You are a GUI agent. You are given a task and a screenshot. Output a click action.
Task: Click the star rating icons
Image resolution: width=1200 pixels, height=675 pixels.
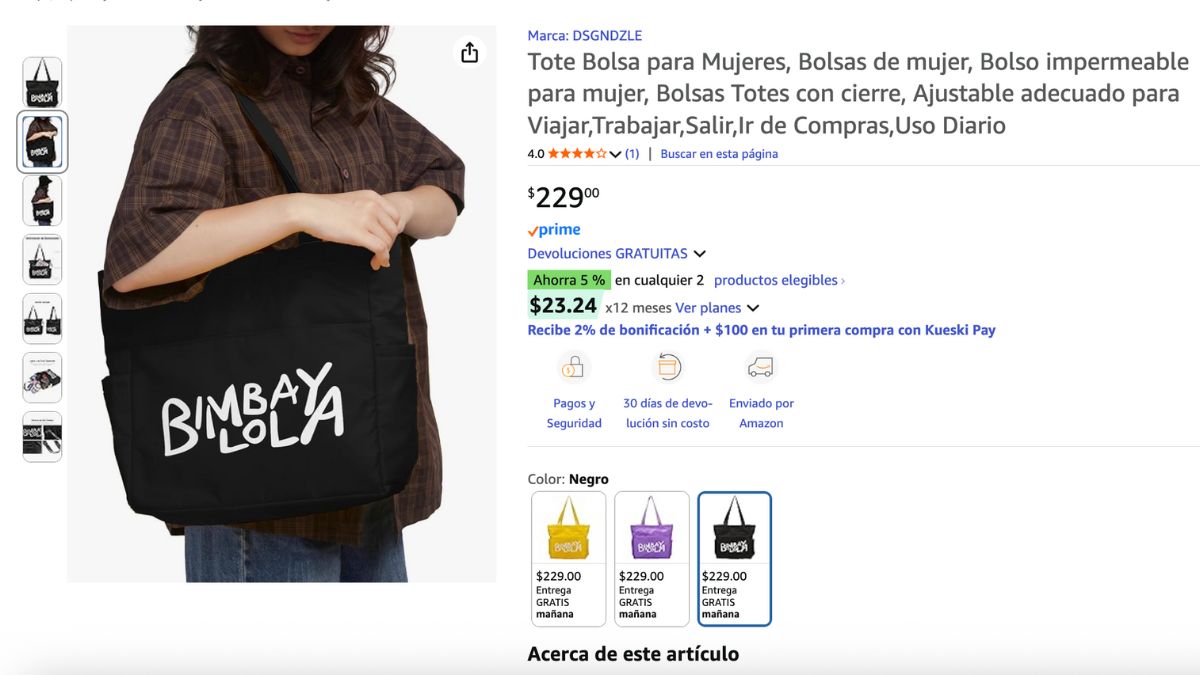pos(577,153)
